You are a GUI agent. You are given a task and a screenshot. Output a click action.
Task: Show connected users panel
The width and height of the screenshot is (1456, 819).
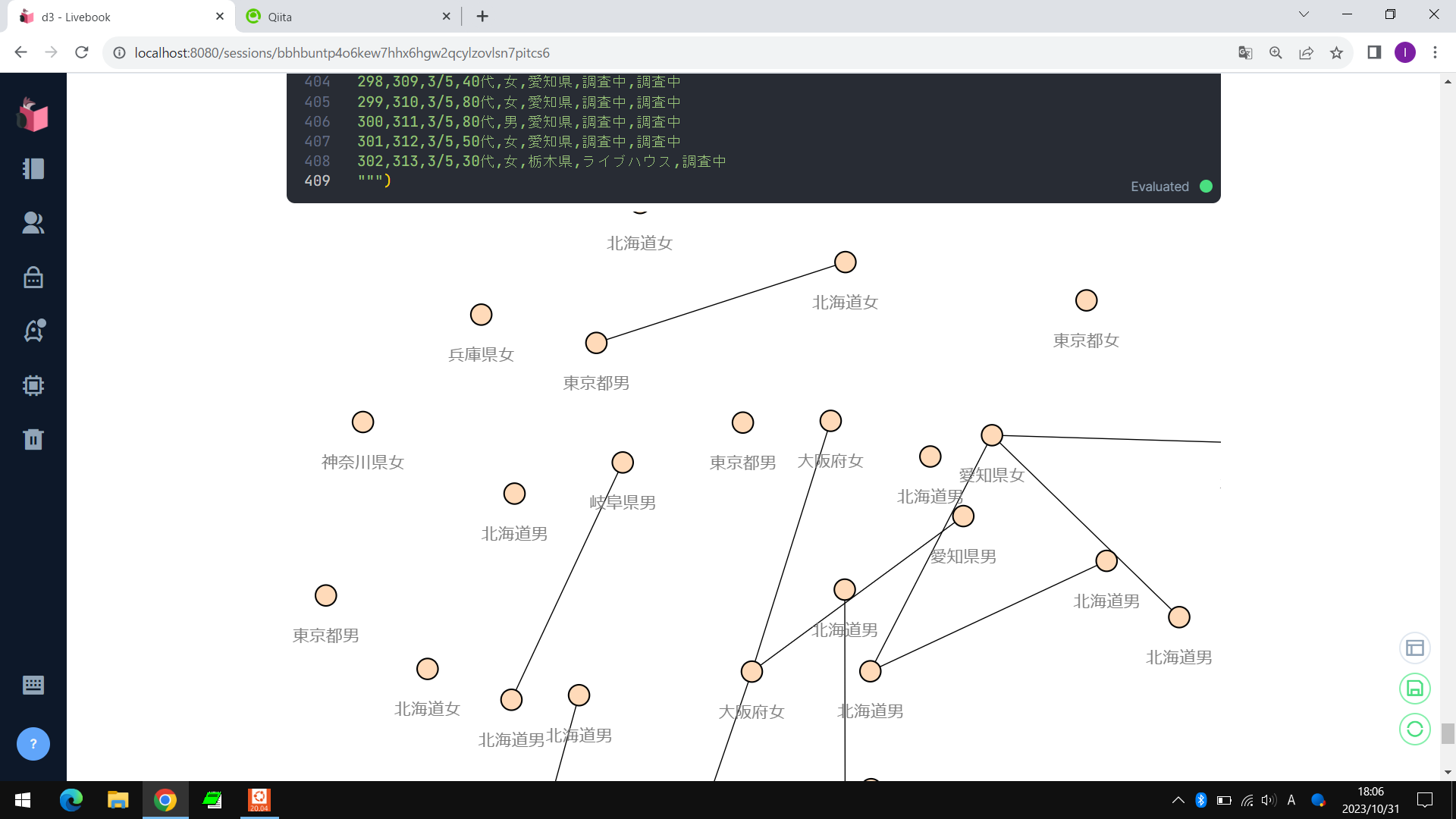(x=33, y=222)
